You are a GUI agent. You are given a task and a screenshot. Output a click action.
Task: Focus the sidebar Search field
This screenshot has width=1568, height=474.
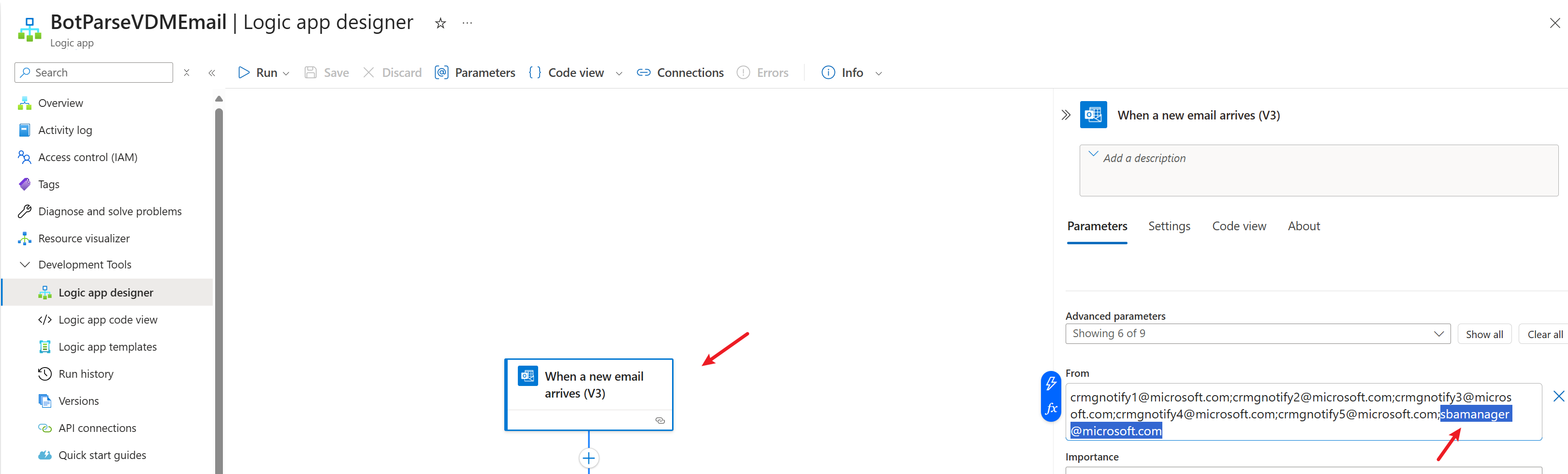click(x=94, y=73)
